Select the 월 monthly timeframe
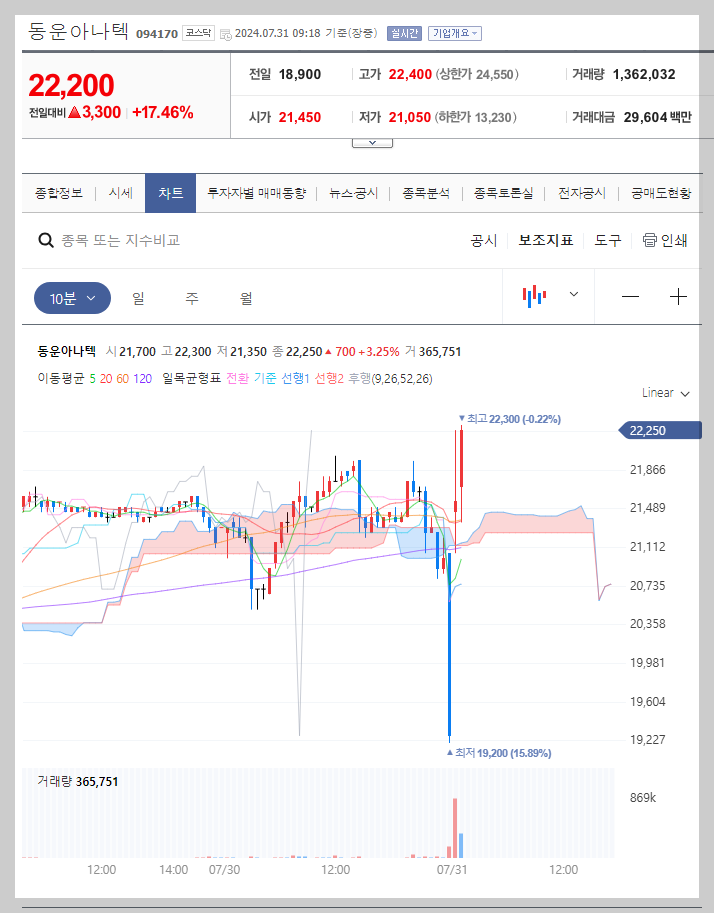Viewport: 714px width, 913px height. coord(245,296)
